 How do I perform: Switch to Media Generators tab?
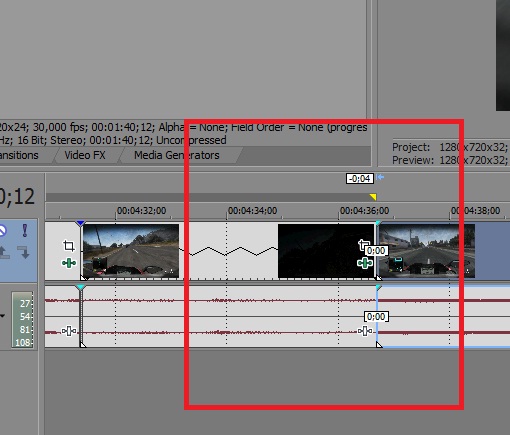pyautogui.click(x=177, y=155)
